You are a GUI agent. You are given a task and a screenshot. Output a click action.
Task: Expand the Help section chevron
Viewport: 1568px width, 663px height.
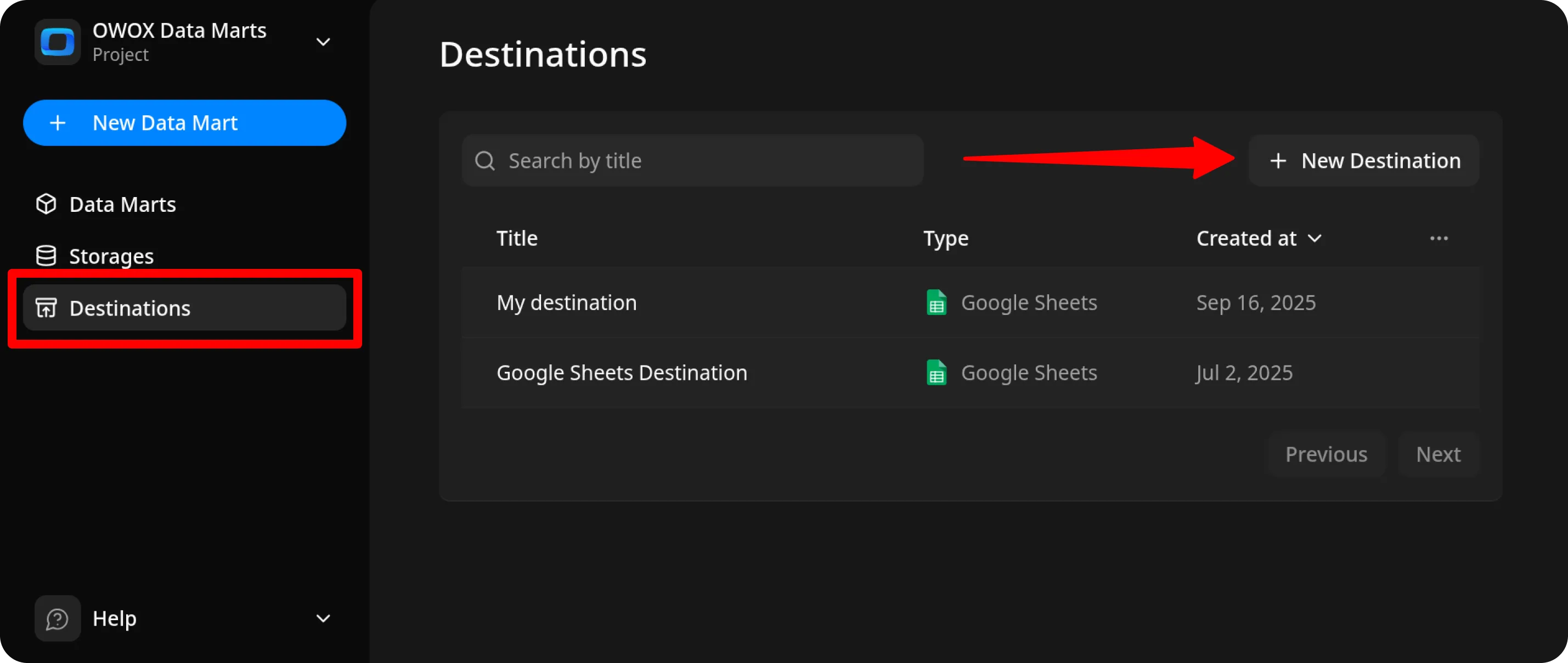tap(323, 618)
